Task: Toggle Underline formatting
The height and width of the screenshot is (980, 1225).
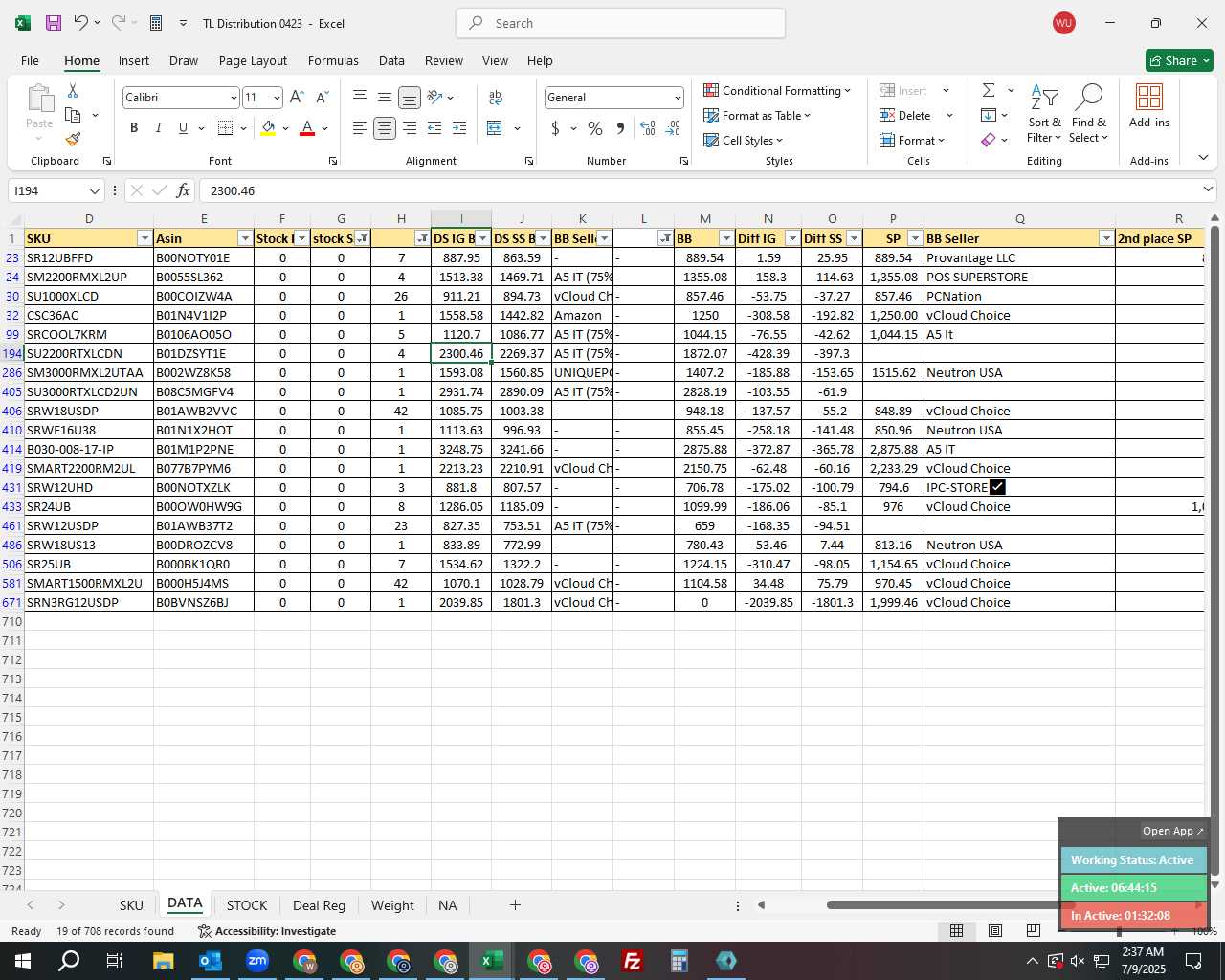Action: [x=183, y=127]
